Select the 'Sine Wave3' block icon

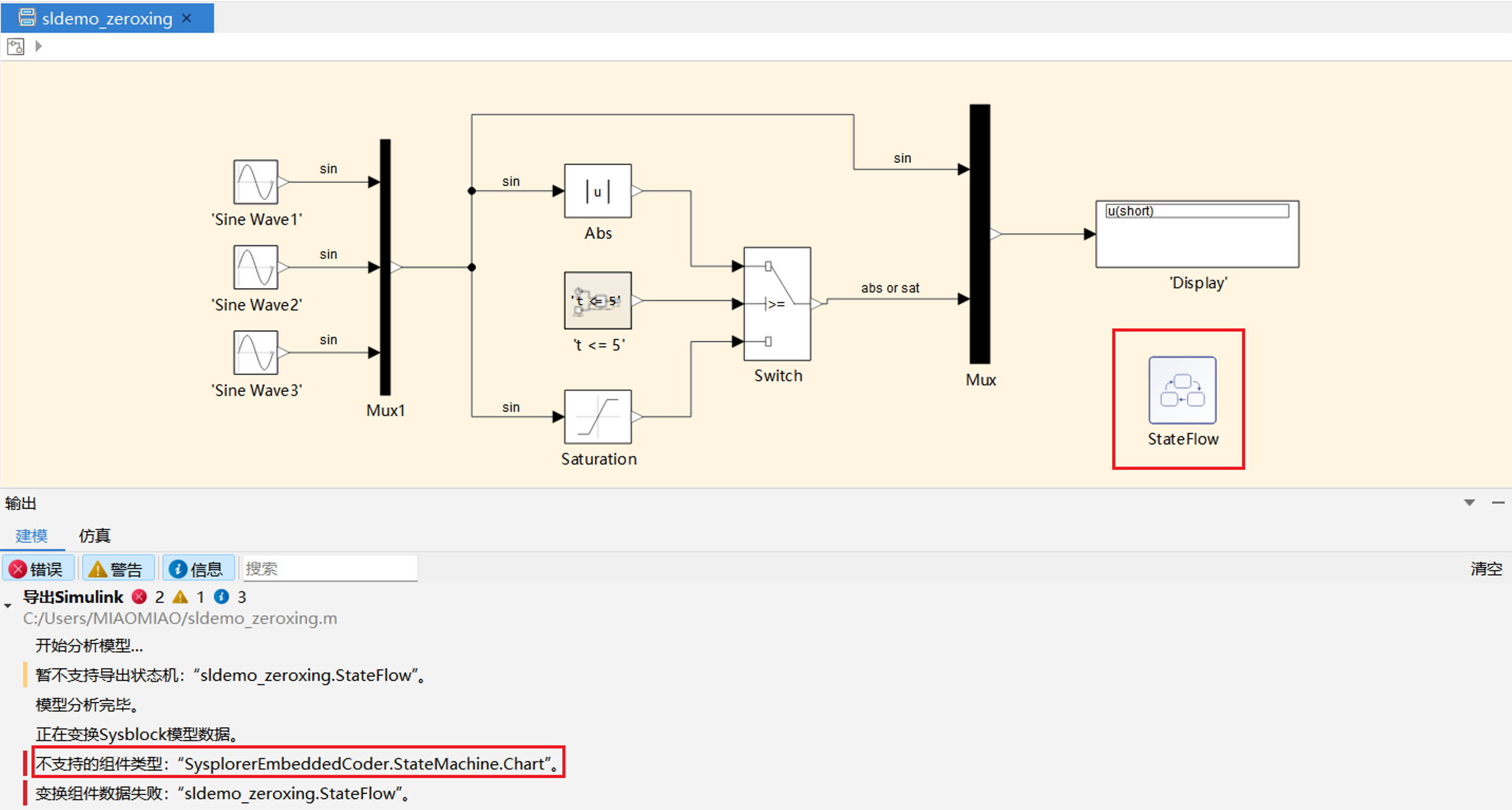click(x=256, y=352)
